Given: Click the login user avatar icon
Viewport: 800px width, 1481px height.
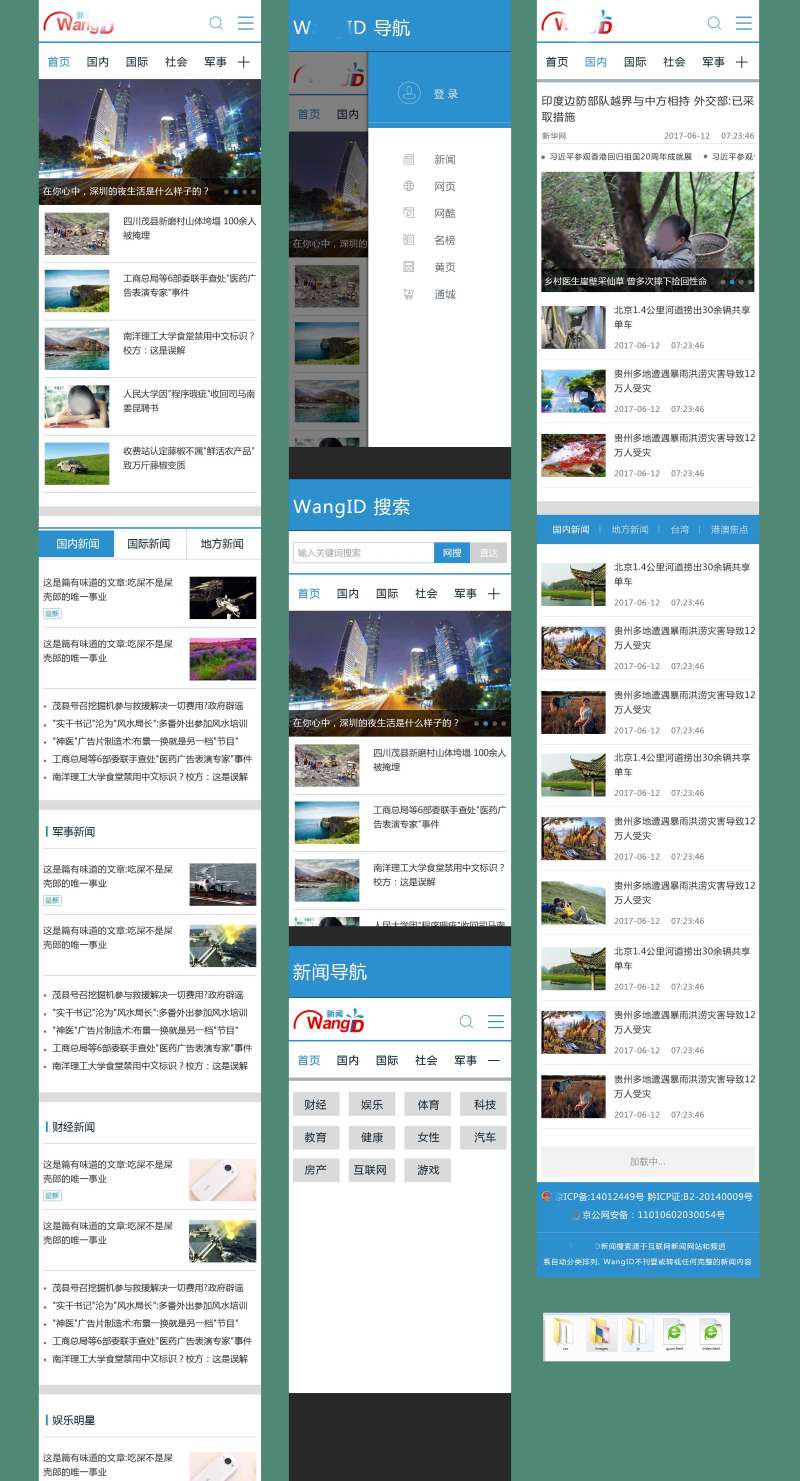Looking at the screenshot, I should (x=409, y=93).
